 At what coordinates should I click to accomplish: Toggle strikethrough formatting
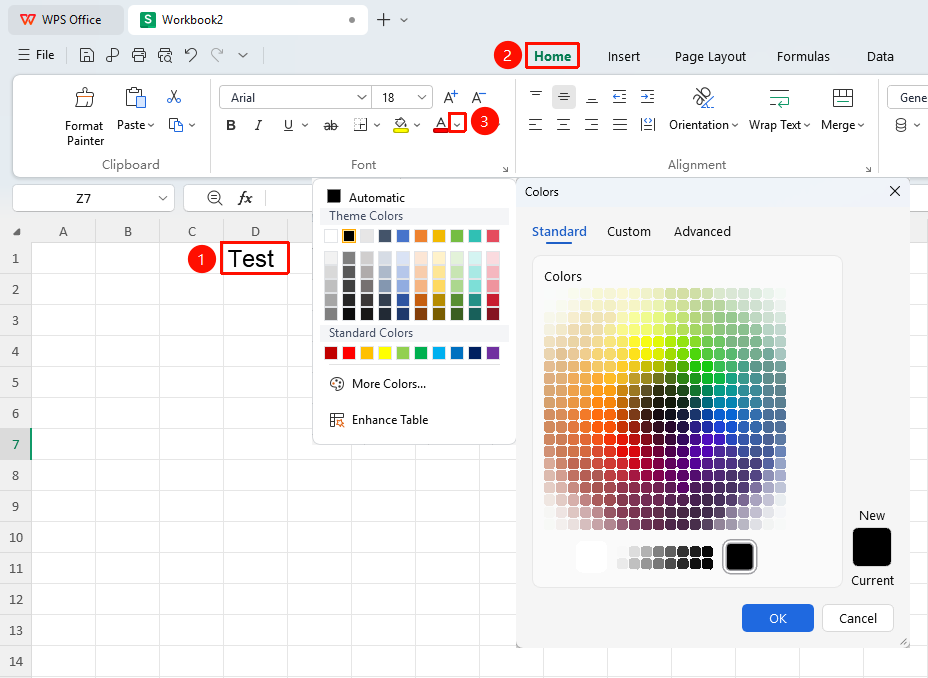pyautogui.click(x=330, y=125)
